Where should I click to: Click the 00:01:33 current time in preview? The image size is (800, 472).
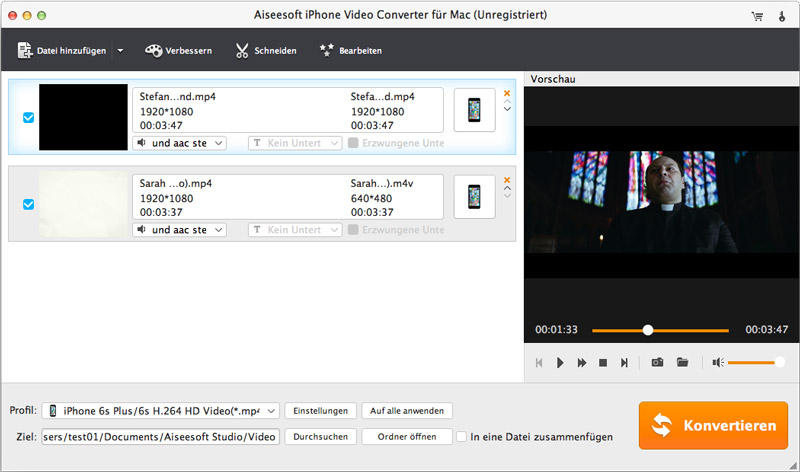tap(557, 330)
